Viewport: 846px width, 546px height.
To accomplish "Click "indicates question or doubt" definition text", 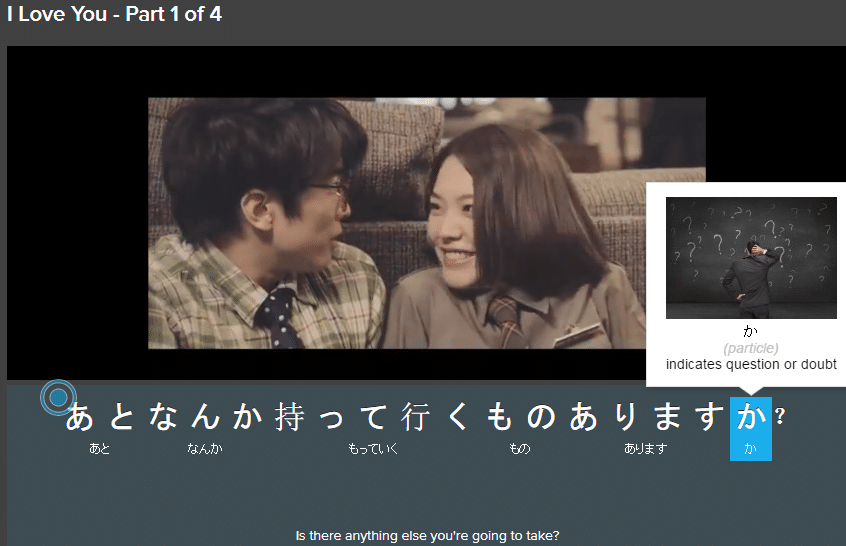I will pos(751,364).
